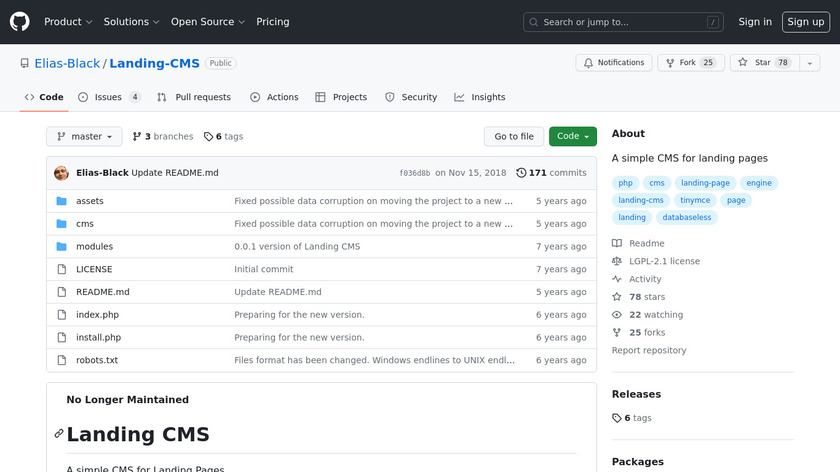840x472 pixels.
Task: Open the README.md file
Action: click(x=103, y=292)
